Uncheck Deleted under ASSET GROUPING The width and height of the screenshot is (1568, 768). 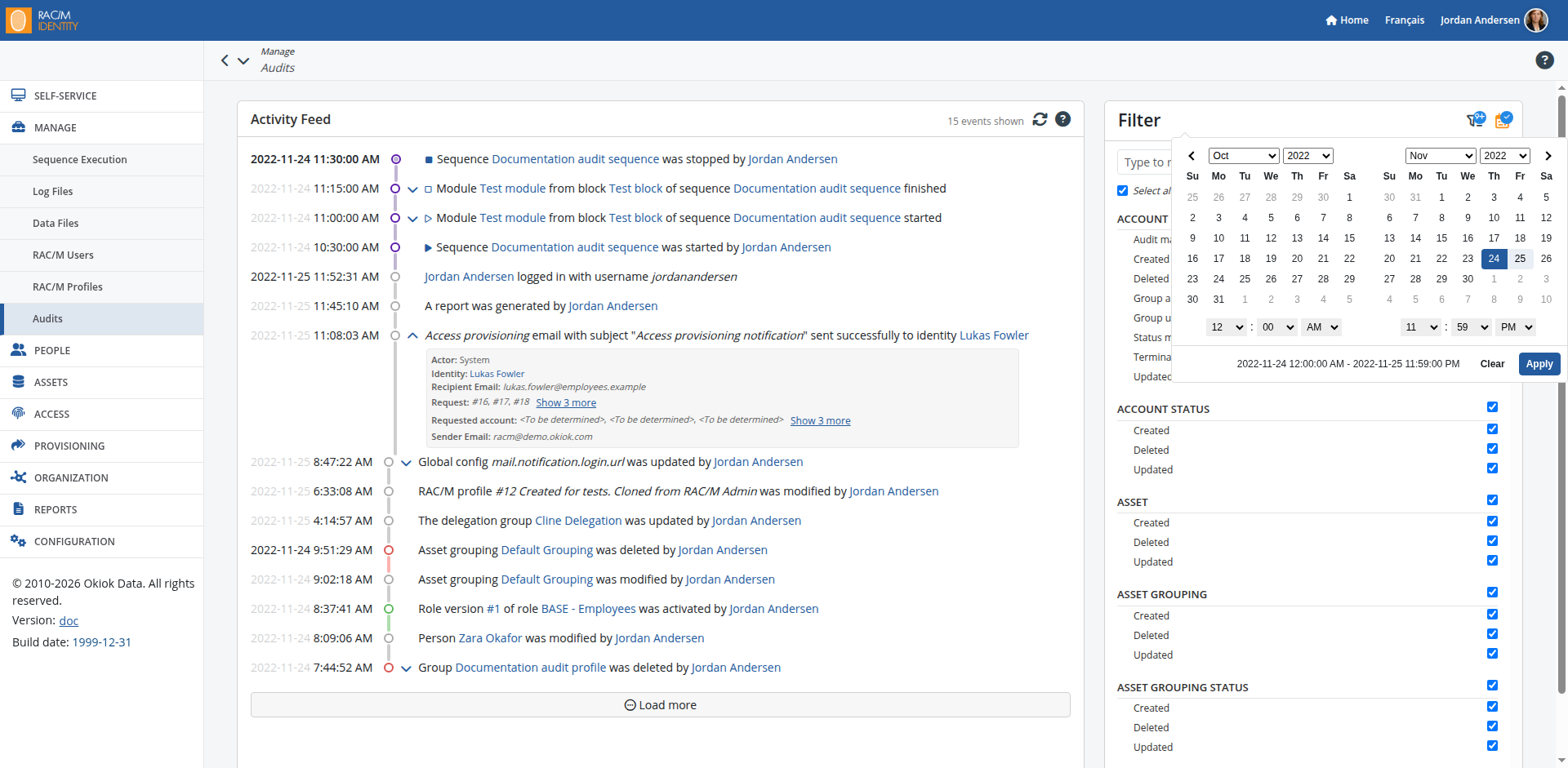pos(1492,634)
